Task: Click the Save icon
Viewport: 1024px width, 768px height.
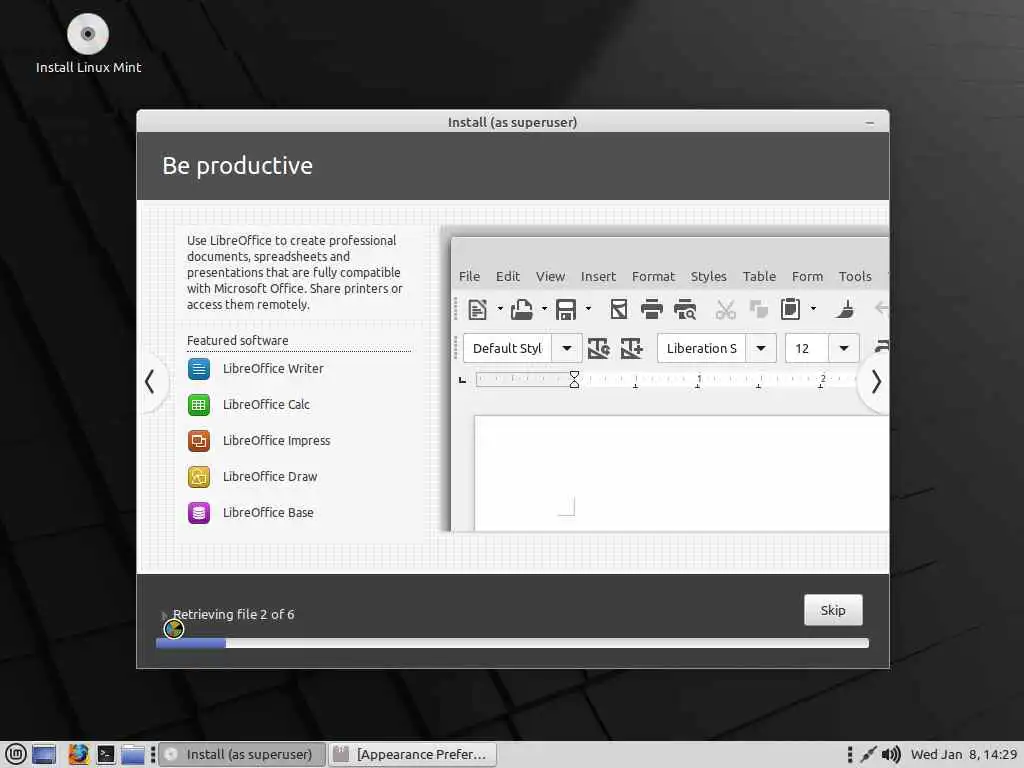Action: [566, 309]
